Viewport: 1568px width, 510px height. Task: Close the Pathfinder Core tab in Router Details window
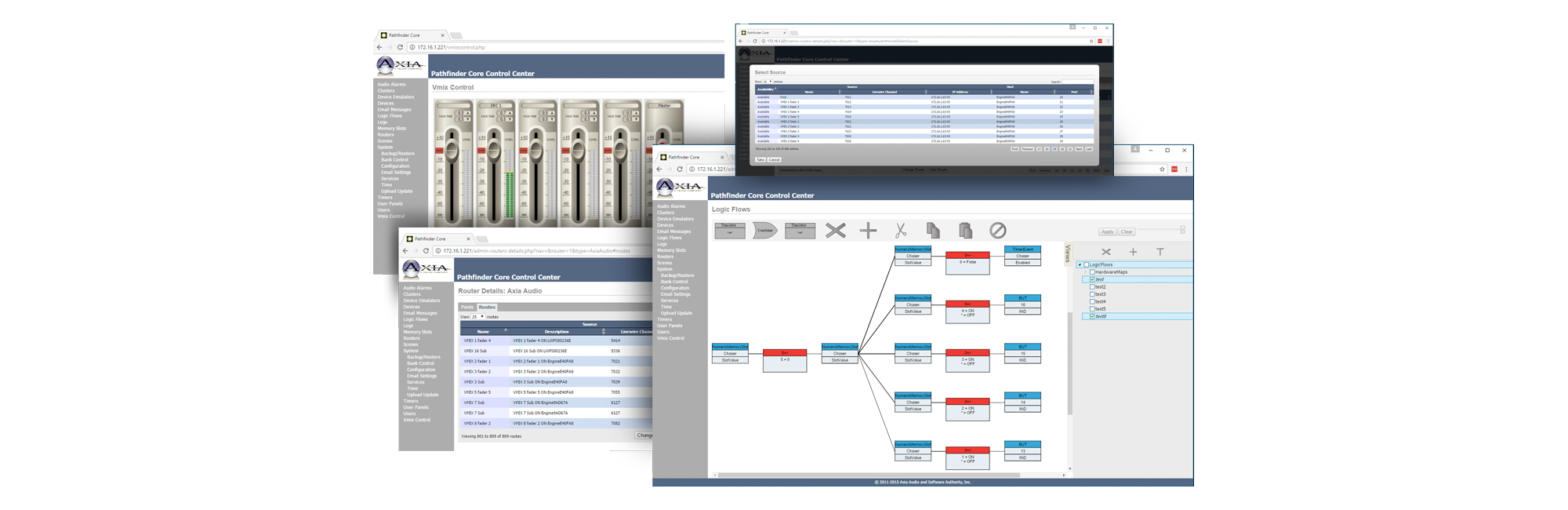tap(469, 239)
